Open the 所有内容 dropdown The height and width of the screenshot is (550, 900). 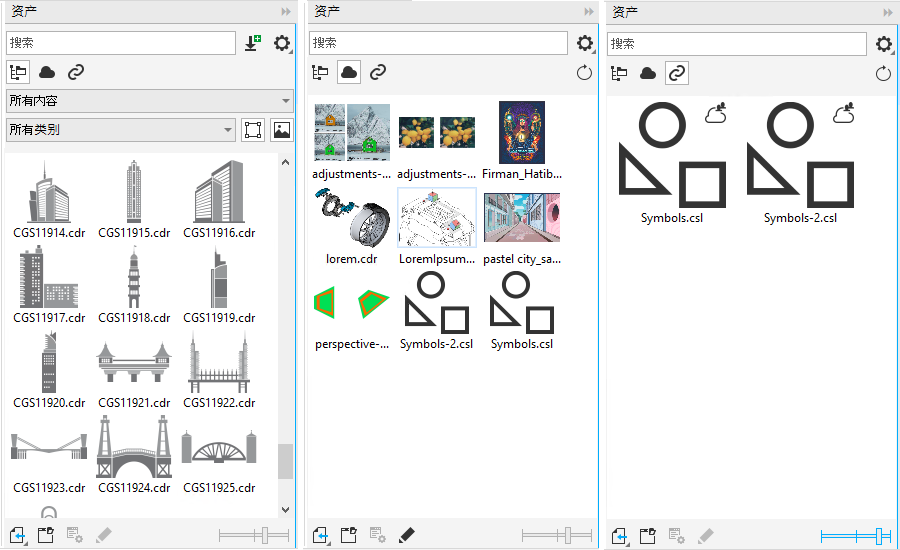coord(149,101)
